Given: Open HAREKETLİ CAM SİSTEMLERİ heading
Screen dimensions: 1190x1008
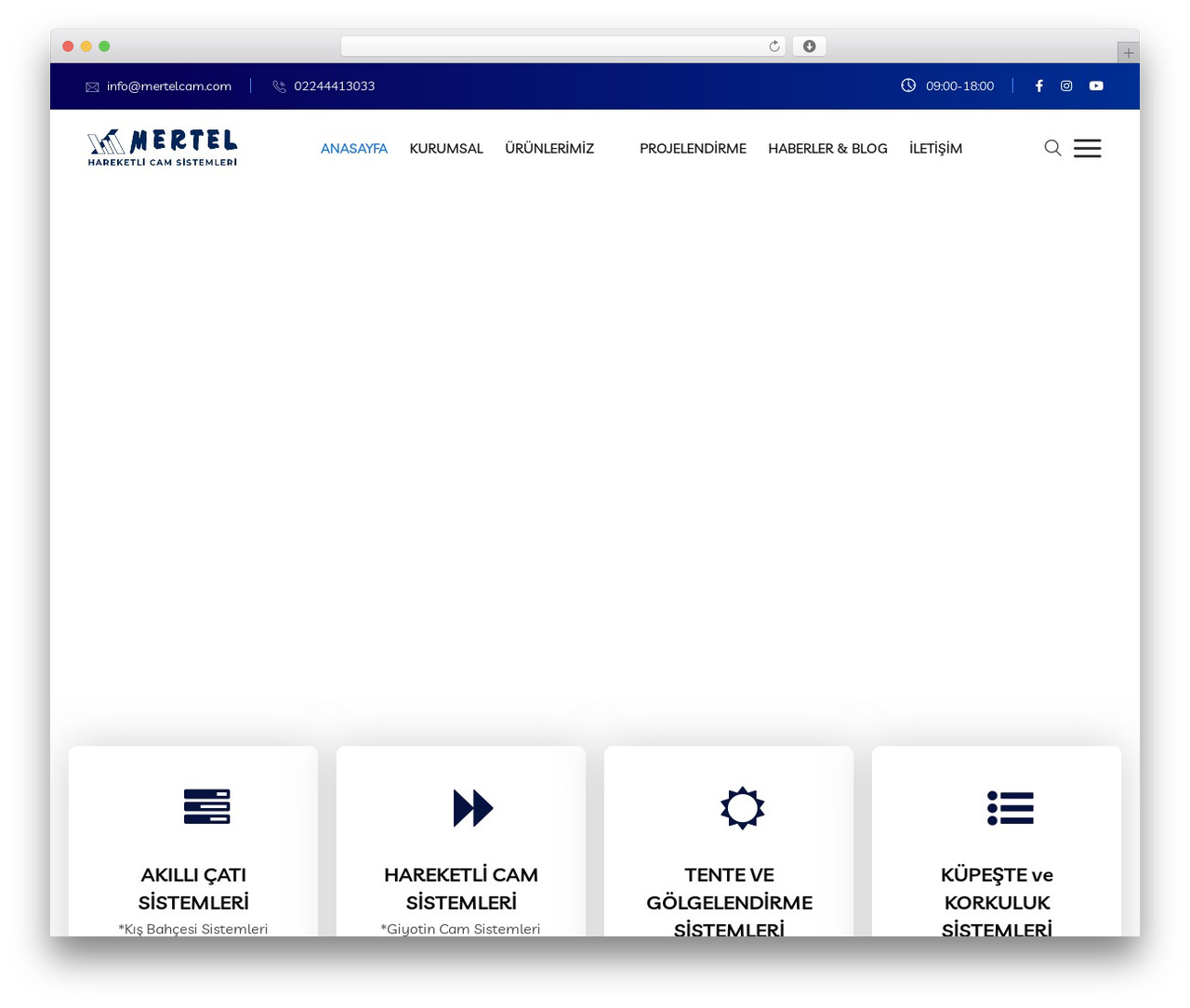Looking at the screenshot, I should [x=461, y=888].
